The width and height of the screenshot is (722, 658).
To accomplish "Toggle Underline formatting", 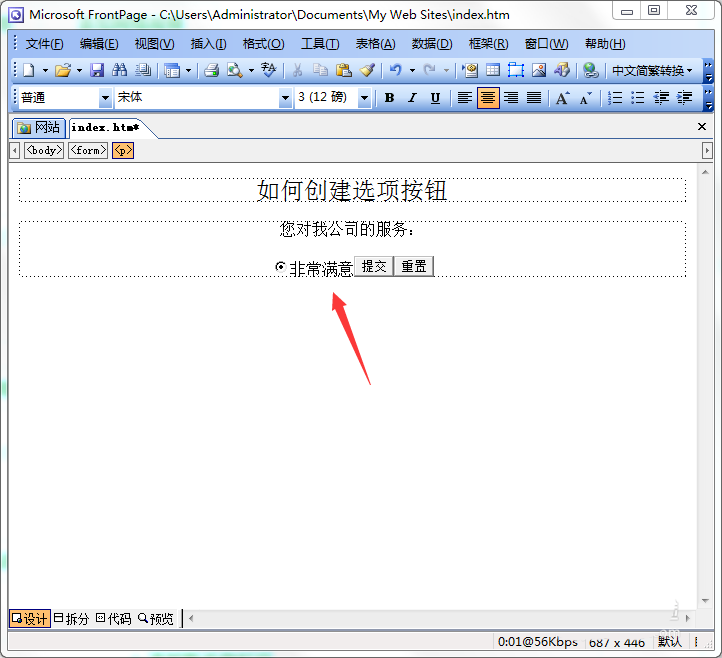I will pos(435,98).
